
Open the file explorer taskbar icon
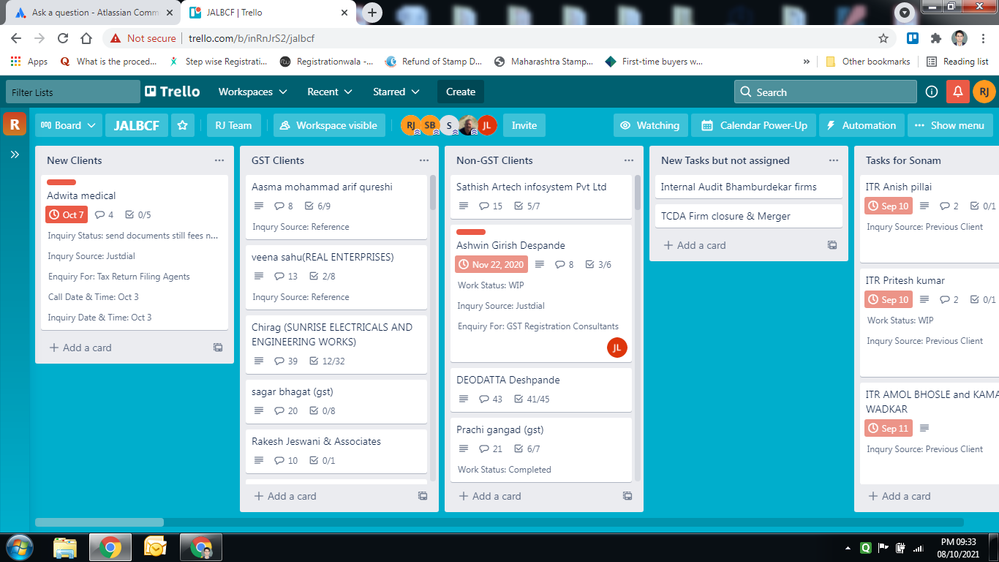[64, 547]
